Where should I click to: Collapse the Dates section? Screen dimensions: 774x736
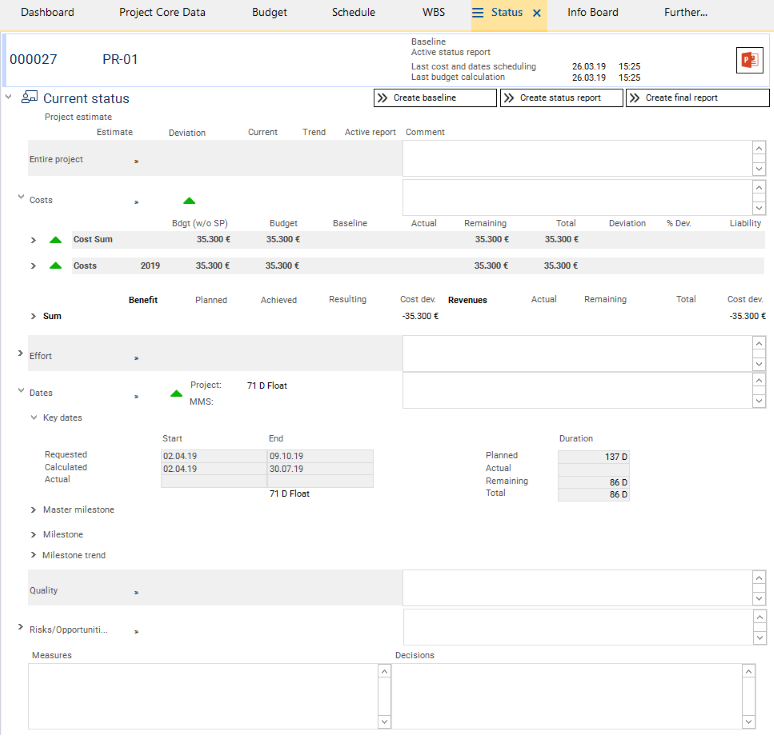(21, 390)
